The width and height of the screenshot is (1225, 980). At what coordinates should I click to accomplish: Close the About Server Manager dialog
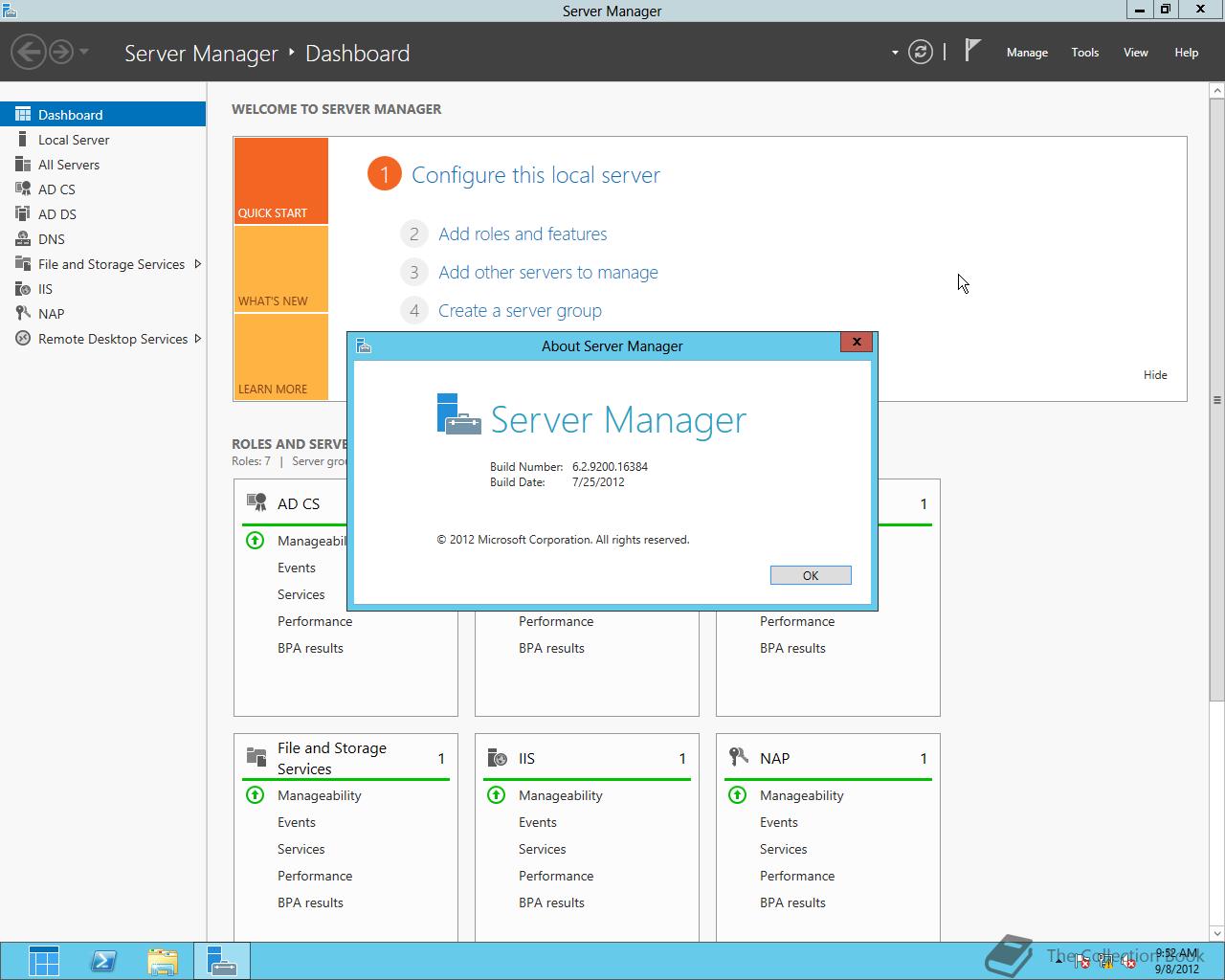pyautogui.click(x=857, y=342)
